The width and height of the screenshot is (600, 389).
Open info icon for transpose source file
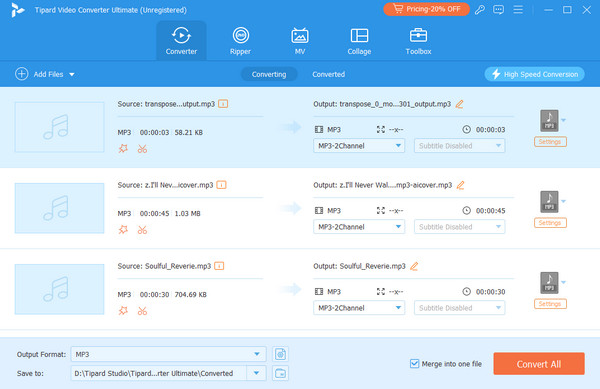[x=223, y=104]
